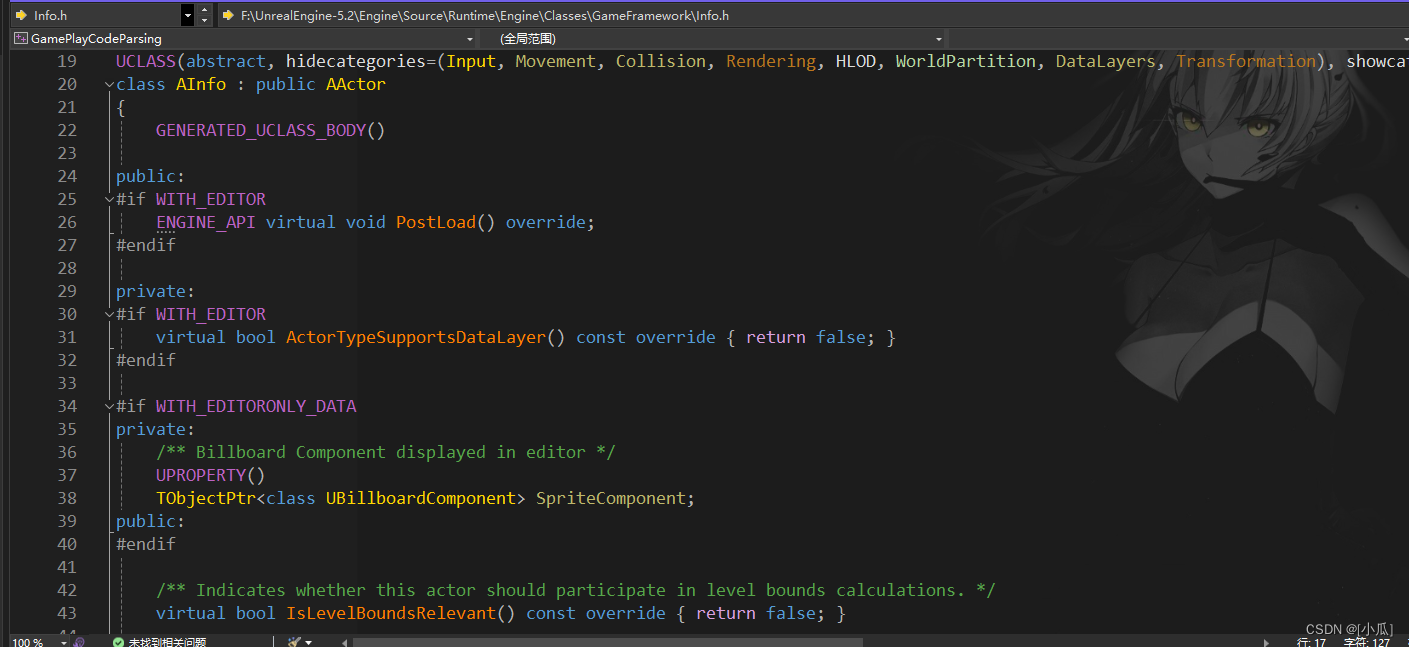This screenshot has width=1409, height=647.
Task: Click WITH_EDITORONLY_DATA on line 34
Action: point(256,406)
